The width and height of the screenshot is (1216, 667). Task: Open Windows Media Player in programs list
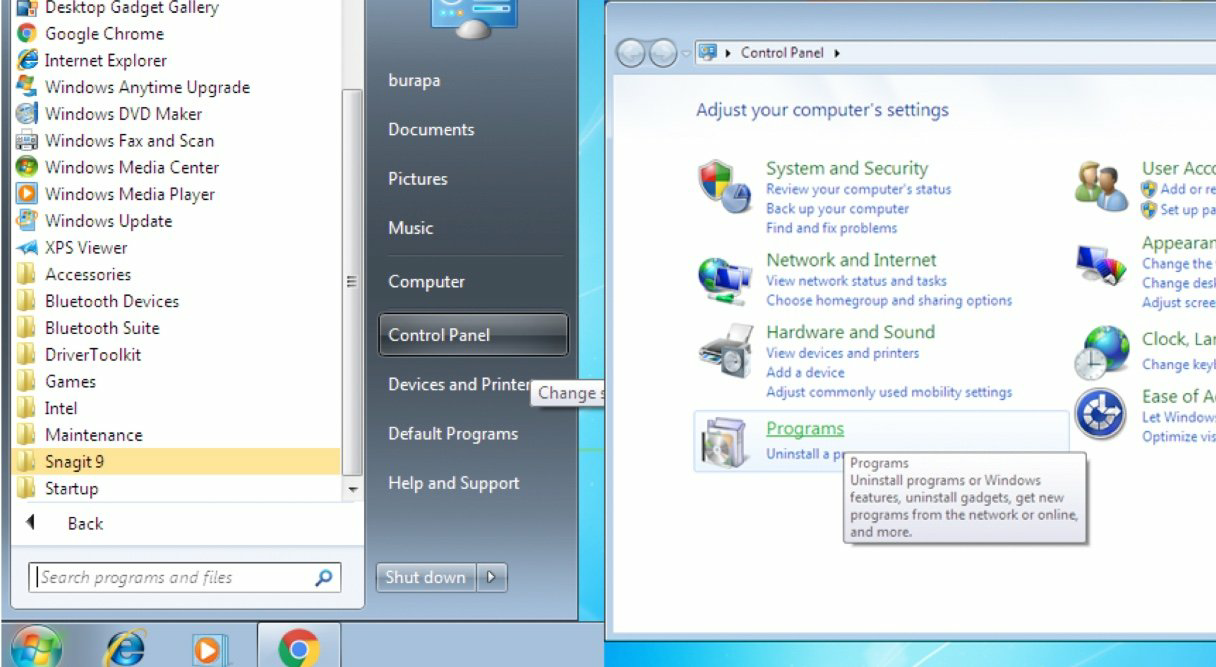click(129, 194)
